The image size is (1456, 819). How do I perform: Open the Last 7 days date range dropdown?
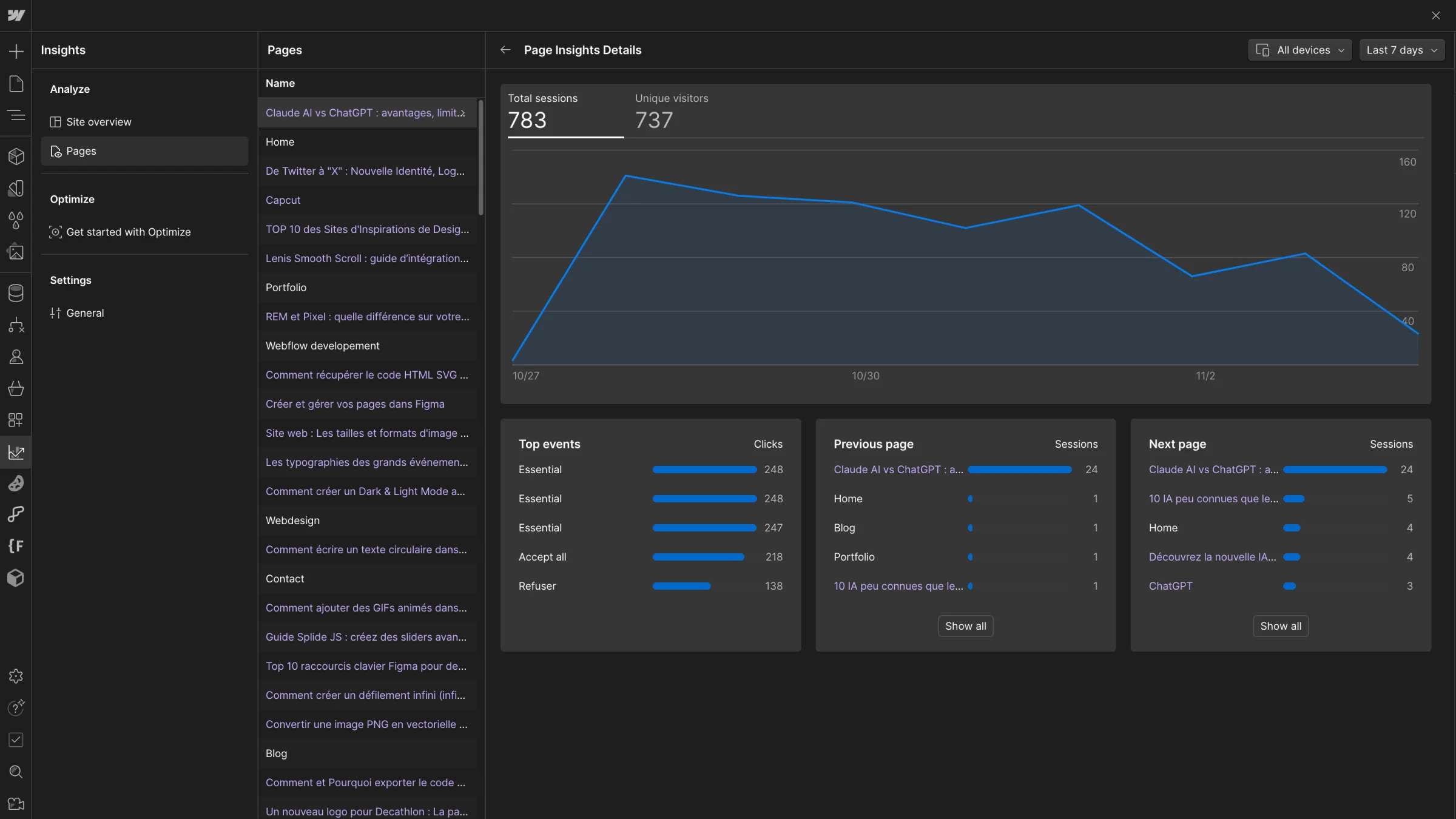pyautogui.click(x=1402, y=50)
